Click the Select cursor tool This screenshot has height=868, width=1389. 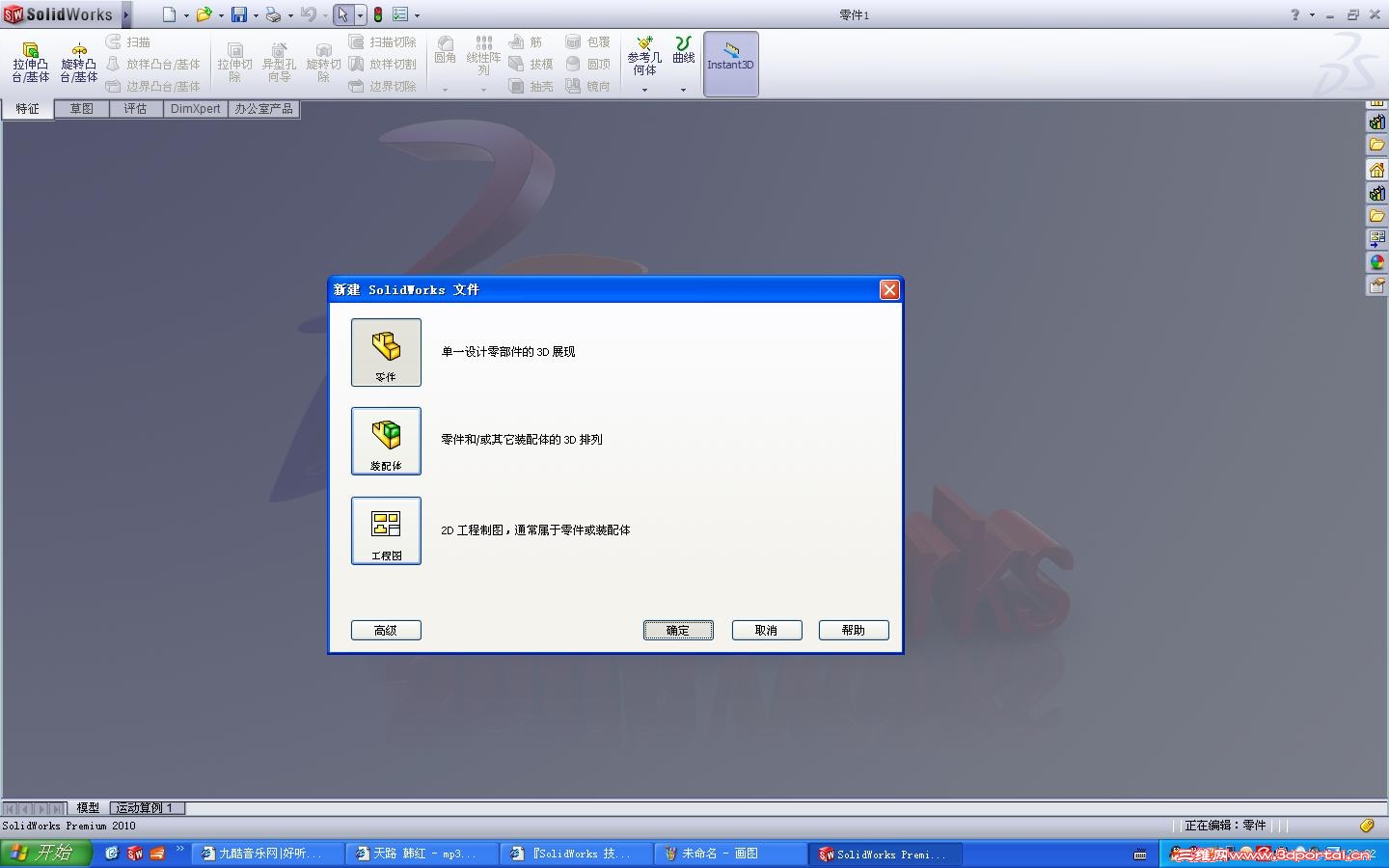342,14
